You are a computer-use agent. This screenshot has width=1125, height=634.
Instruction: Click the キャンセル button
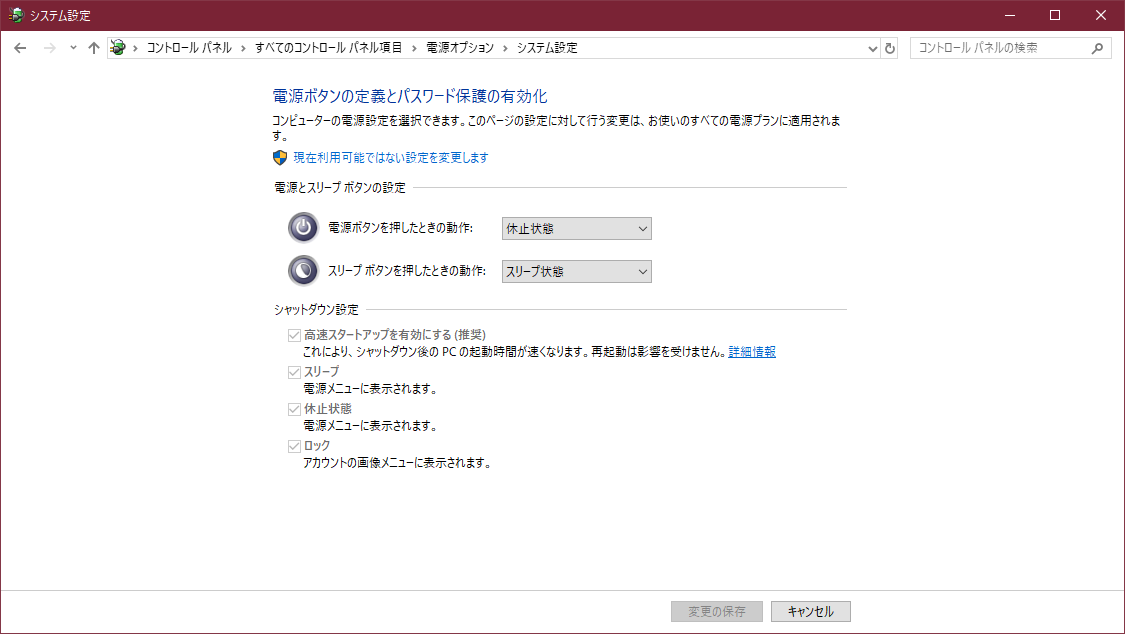pos(811,611)
